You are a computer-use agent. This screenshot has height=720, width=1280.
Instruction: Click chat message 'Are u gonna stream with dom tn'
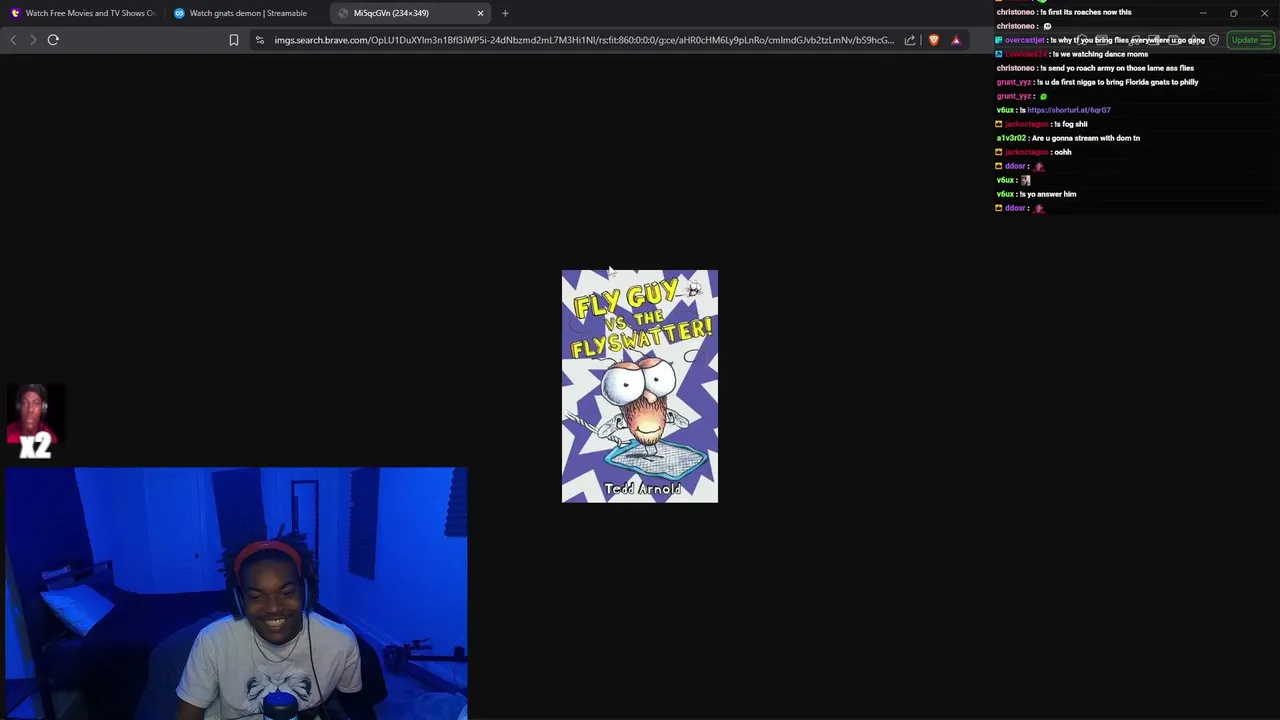1086,138
